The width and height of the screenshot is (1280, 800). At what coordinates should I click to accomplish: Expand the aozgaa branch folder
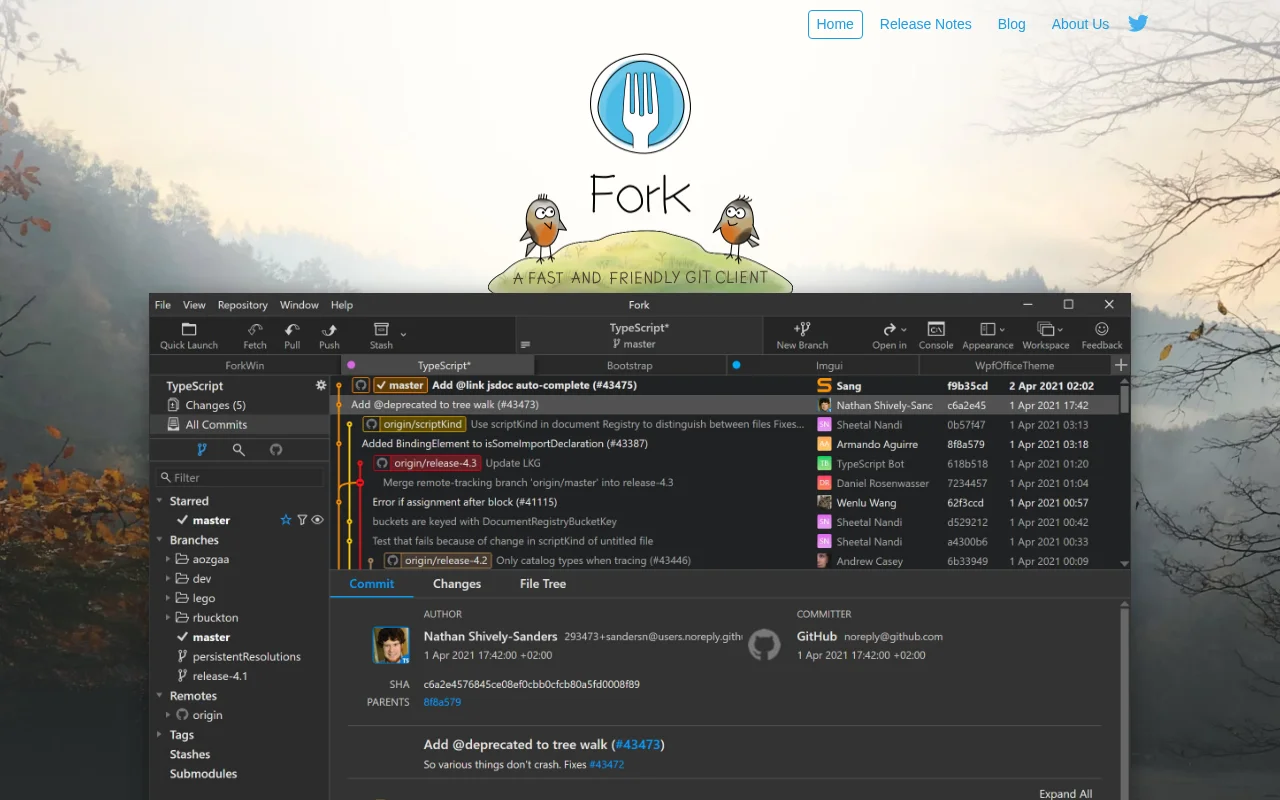168,559
